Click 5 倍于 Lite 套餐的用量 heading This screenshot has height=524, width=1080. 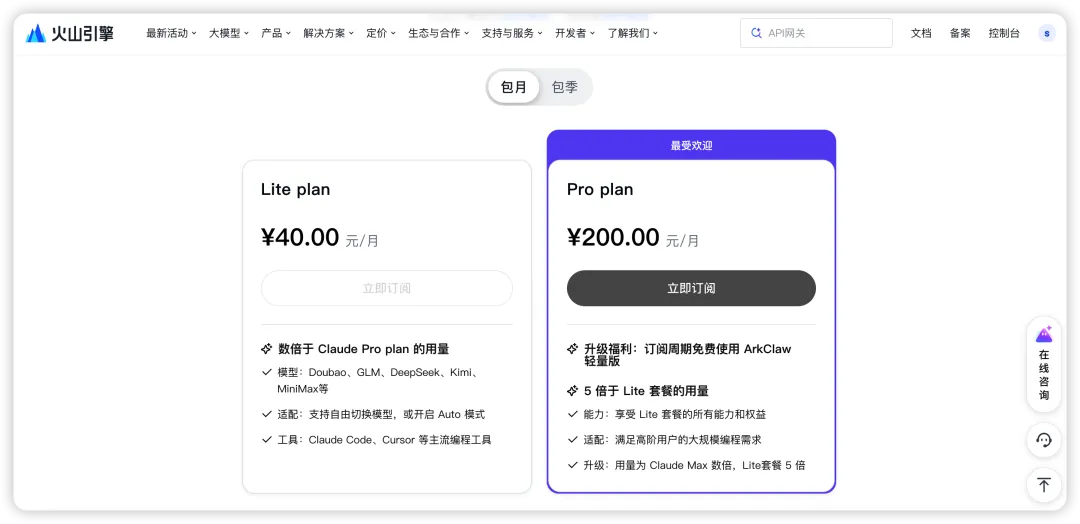tap(646, 391)
